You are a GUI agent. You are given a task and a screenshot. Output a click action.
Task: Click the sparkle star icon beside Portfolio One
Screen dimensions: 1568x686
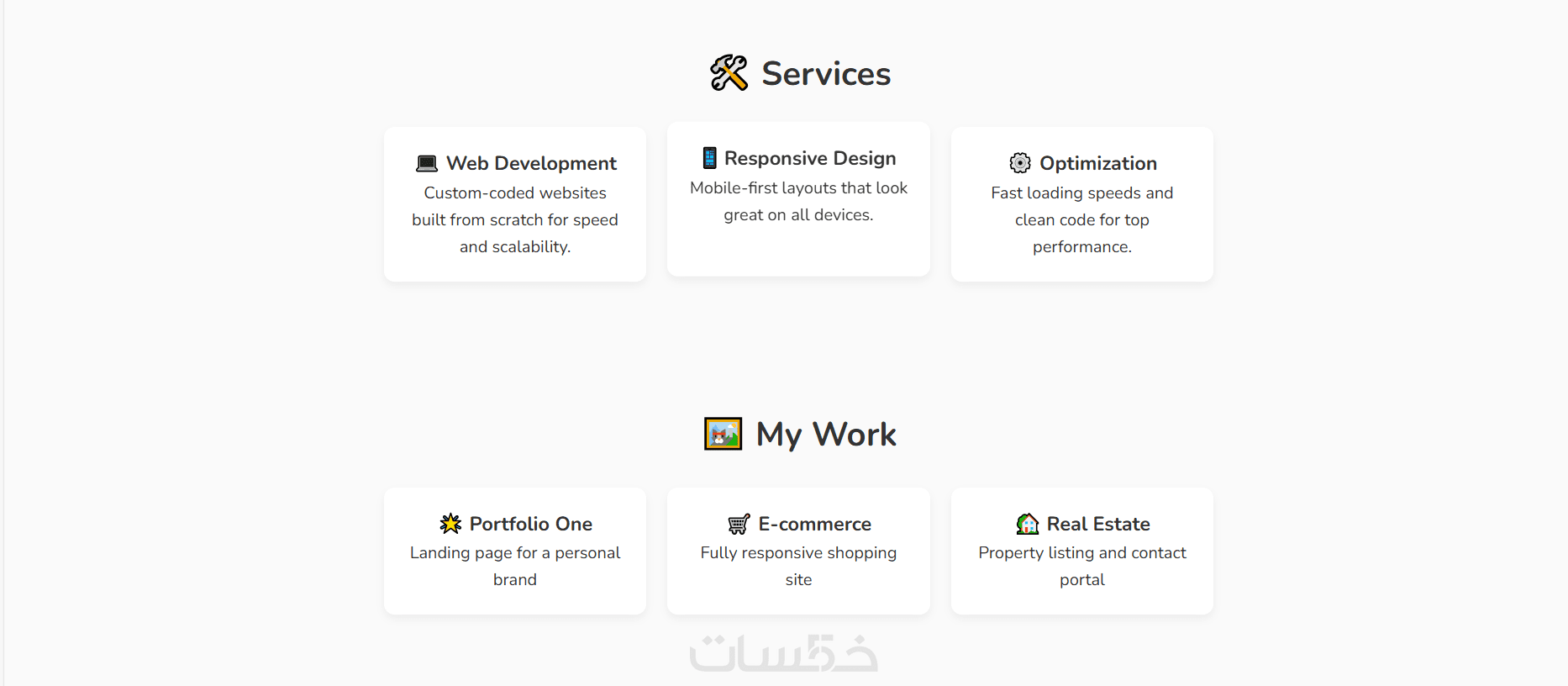450,524
